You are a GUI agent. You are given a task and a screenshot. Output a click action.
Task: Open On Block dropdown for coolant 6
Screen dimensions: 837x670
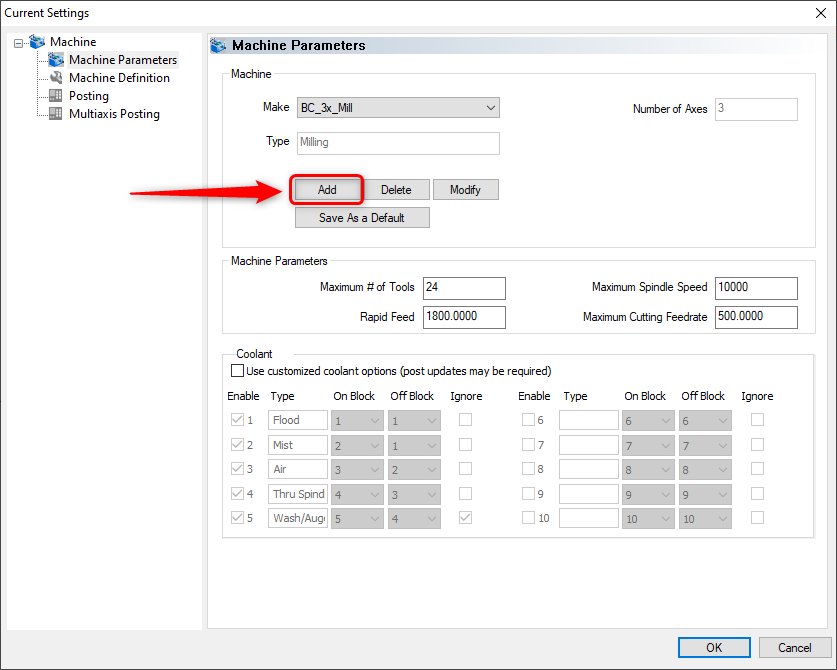pyautogui.click(x=648, y=421)
